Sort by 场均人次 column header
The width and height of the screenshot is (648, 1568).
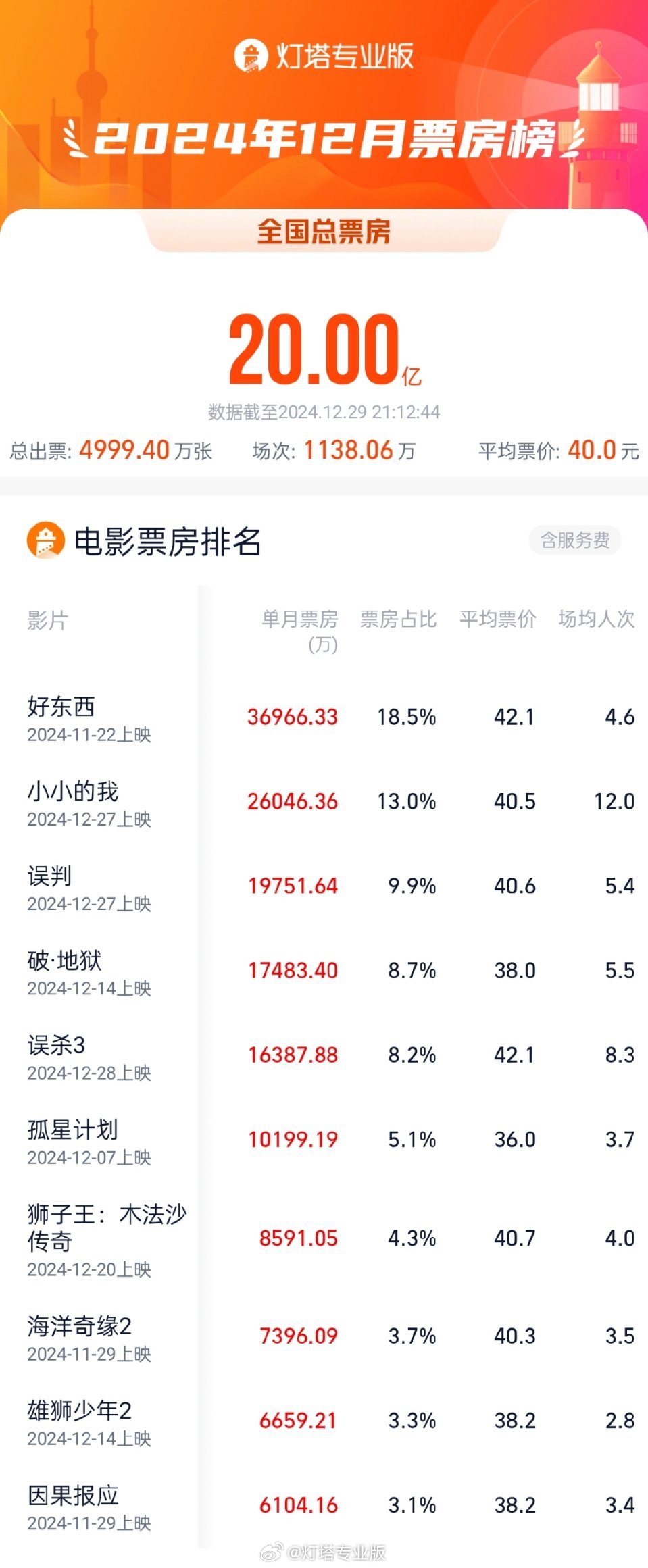pos(596,619)
